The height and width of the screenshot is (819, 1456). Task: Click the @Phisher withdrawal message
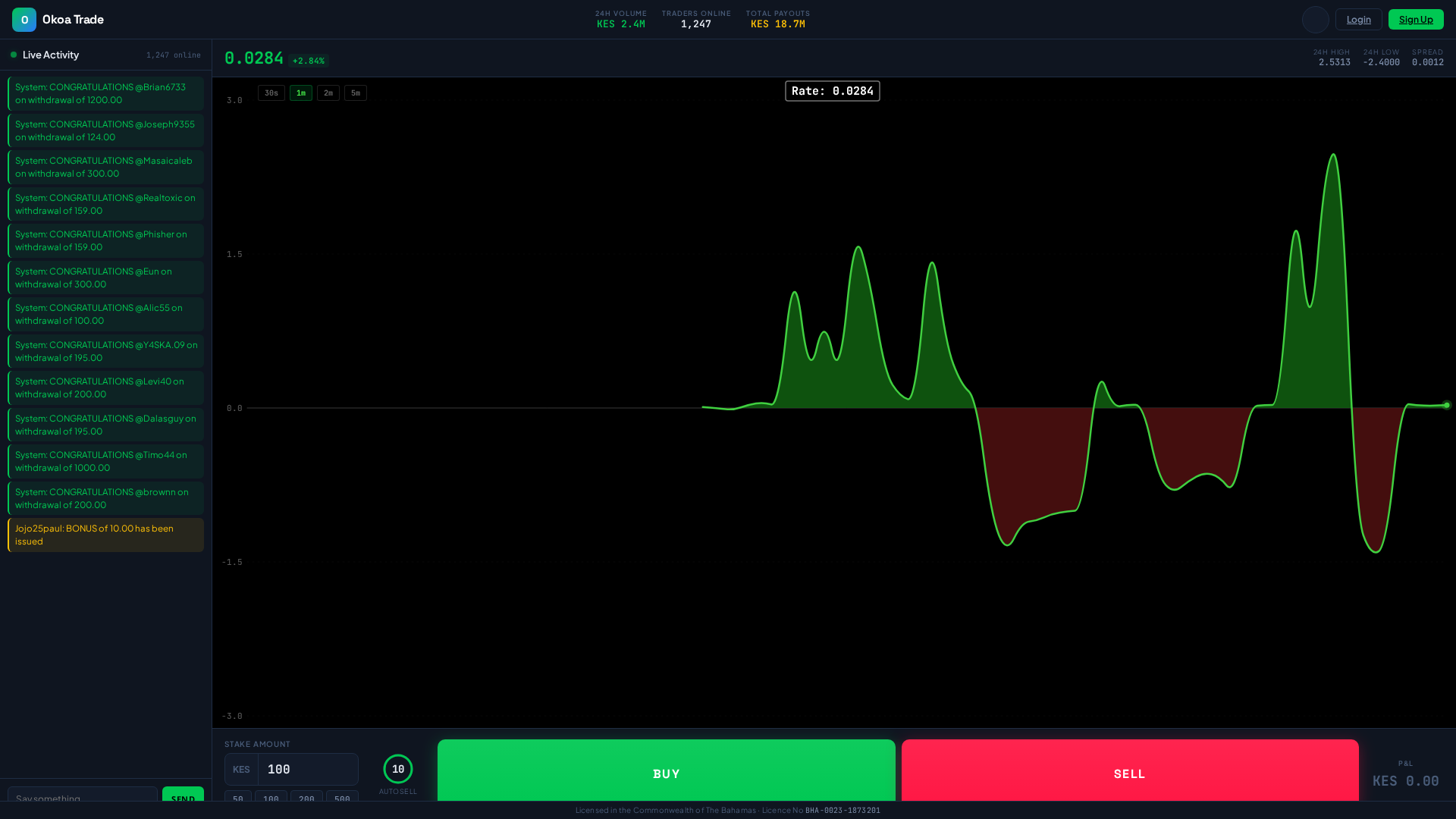[x=105, y=240]
